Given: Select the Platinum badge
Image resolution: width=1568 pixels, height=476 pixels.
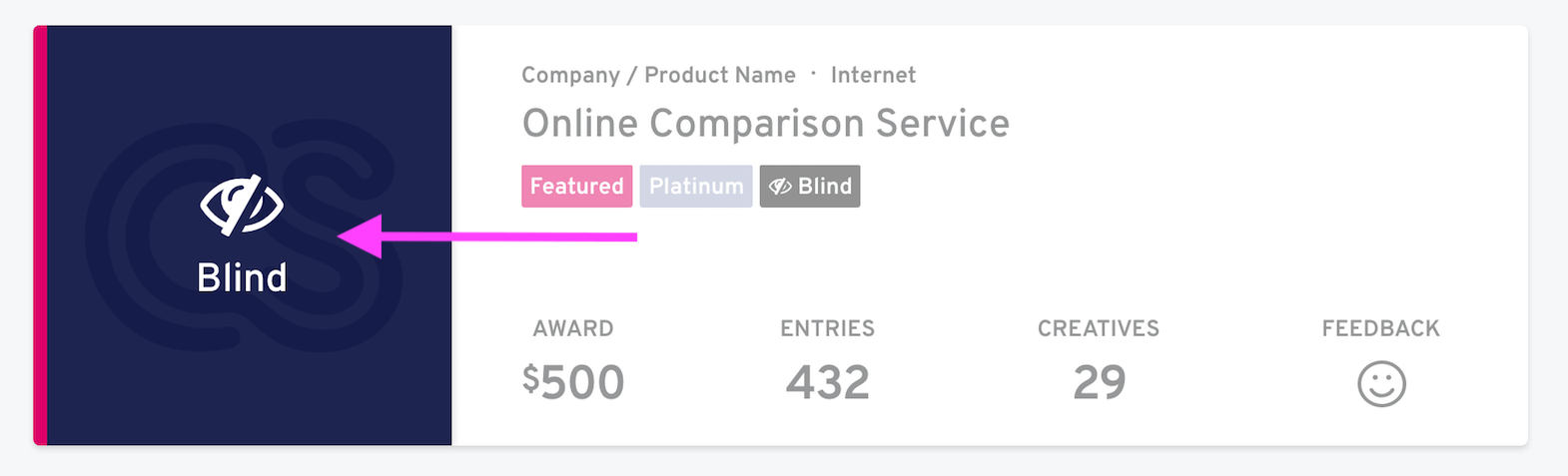Looking at the screenshot, I should tap(695, 187).
